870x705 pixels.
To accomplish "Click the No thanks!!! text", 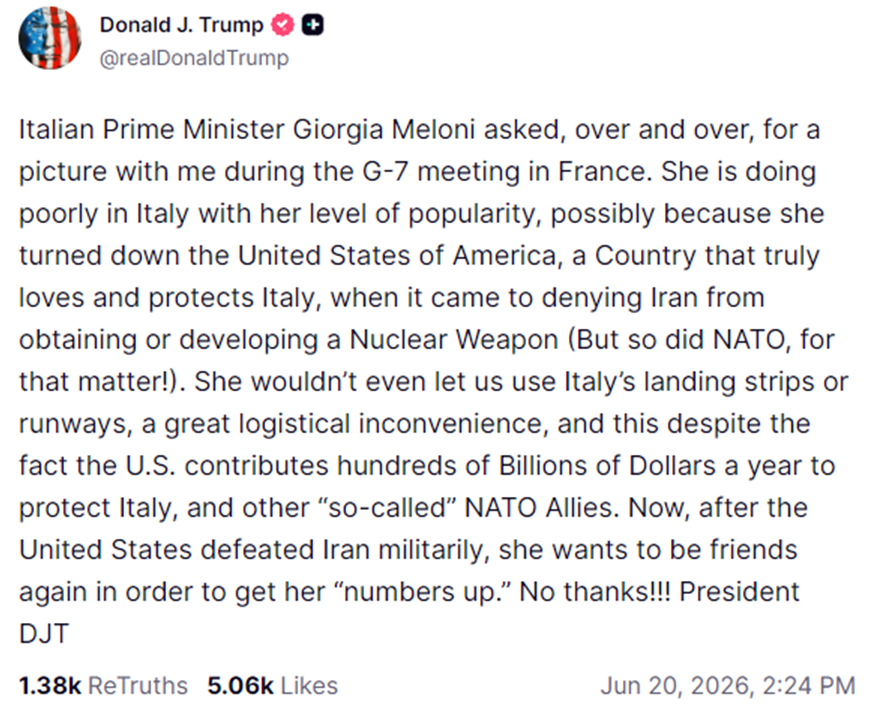I will pyautogui.click(x=595, y=592).
